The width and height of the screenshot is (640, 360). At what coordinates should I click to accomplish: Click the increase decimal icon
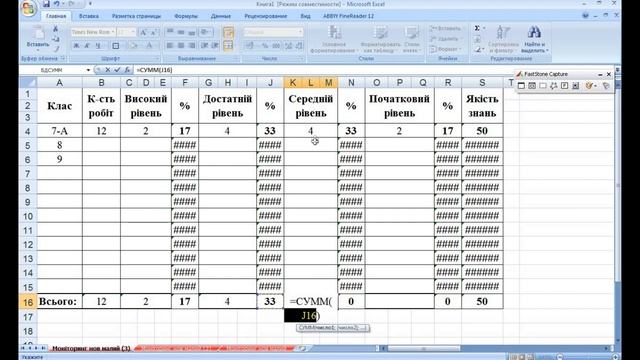click(289, 46)
